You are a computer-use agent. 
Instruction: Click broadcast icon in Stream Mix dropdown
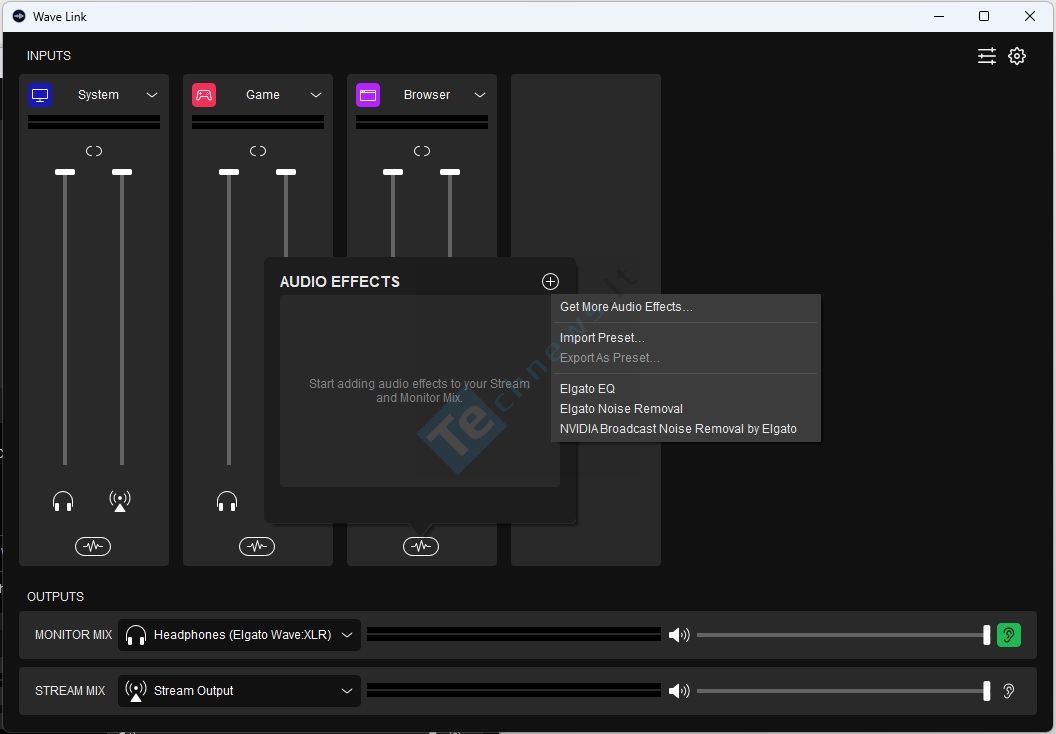pyautogui.click(x=136, y=691)
